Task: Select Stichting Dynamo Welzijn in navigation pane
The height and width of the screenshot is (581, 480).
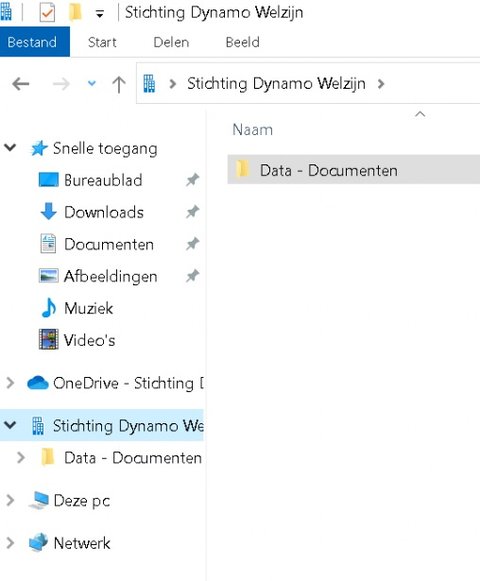Action: point(128,425)
